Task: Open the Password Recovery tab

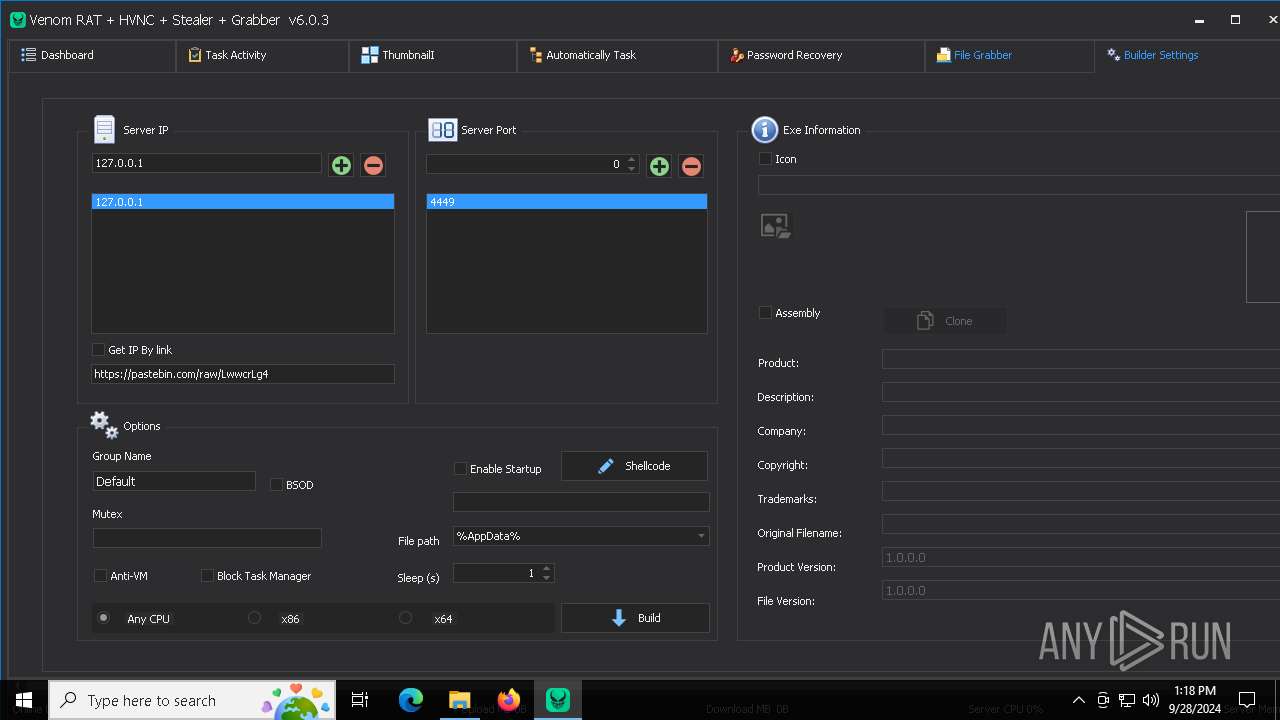Action: click(821, 55)
